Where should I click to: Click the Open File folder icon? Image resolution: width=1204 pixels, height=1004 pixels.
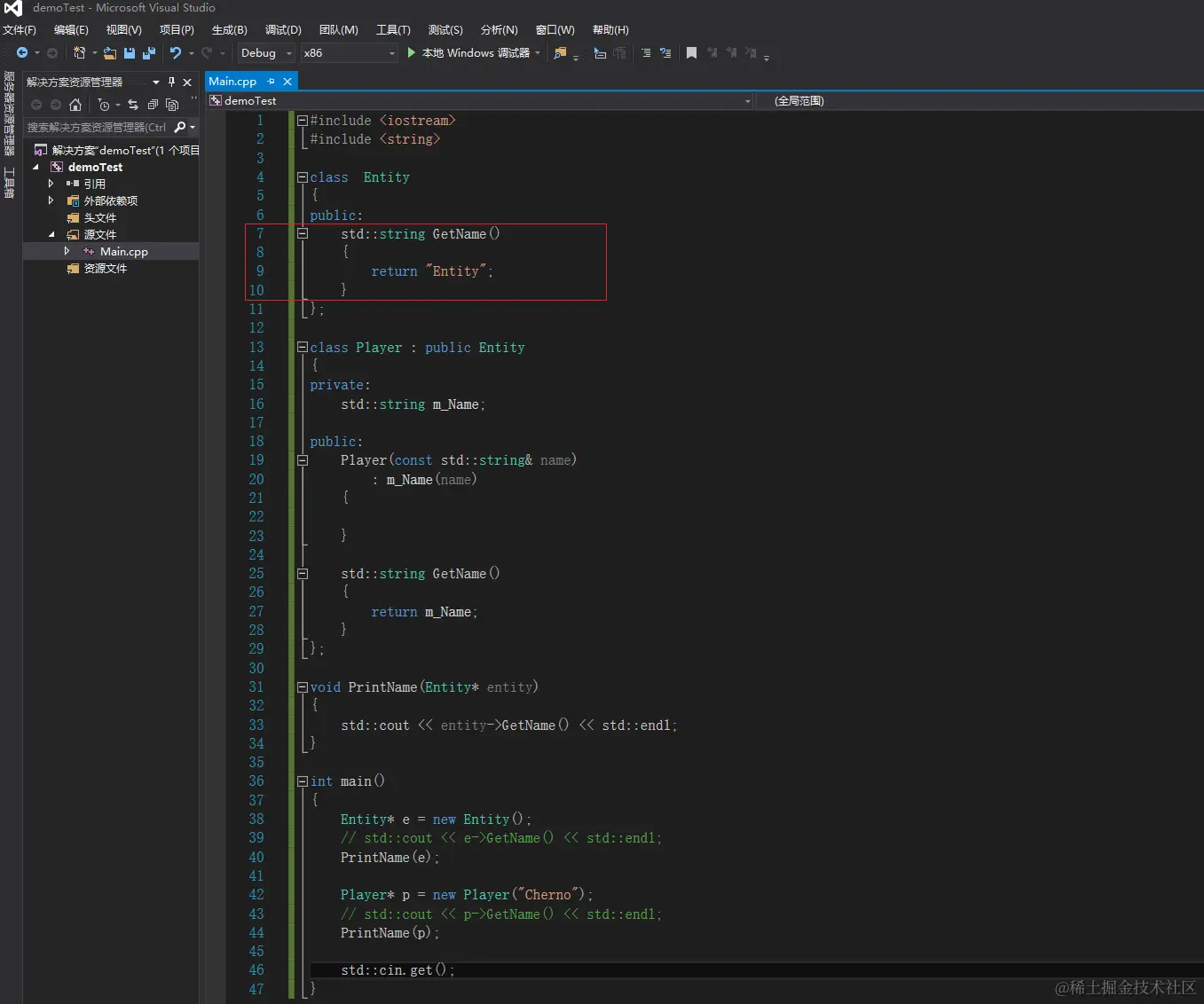(110, 53)
